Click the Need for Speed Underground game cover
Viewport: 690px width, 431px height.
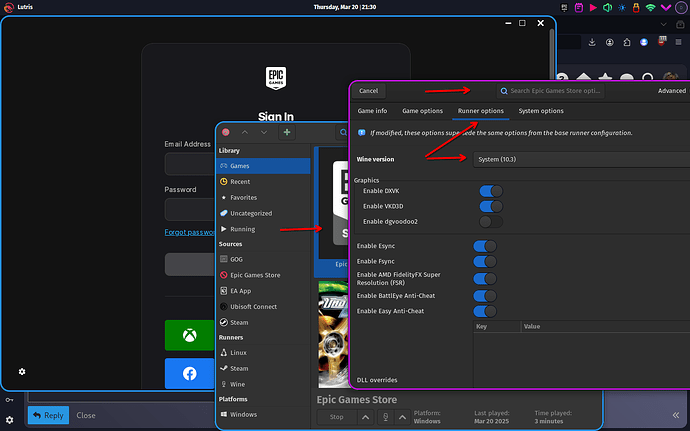[x=333, y=335]
